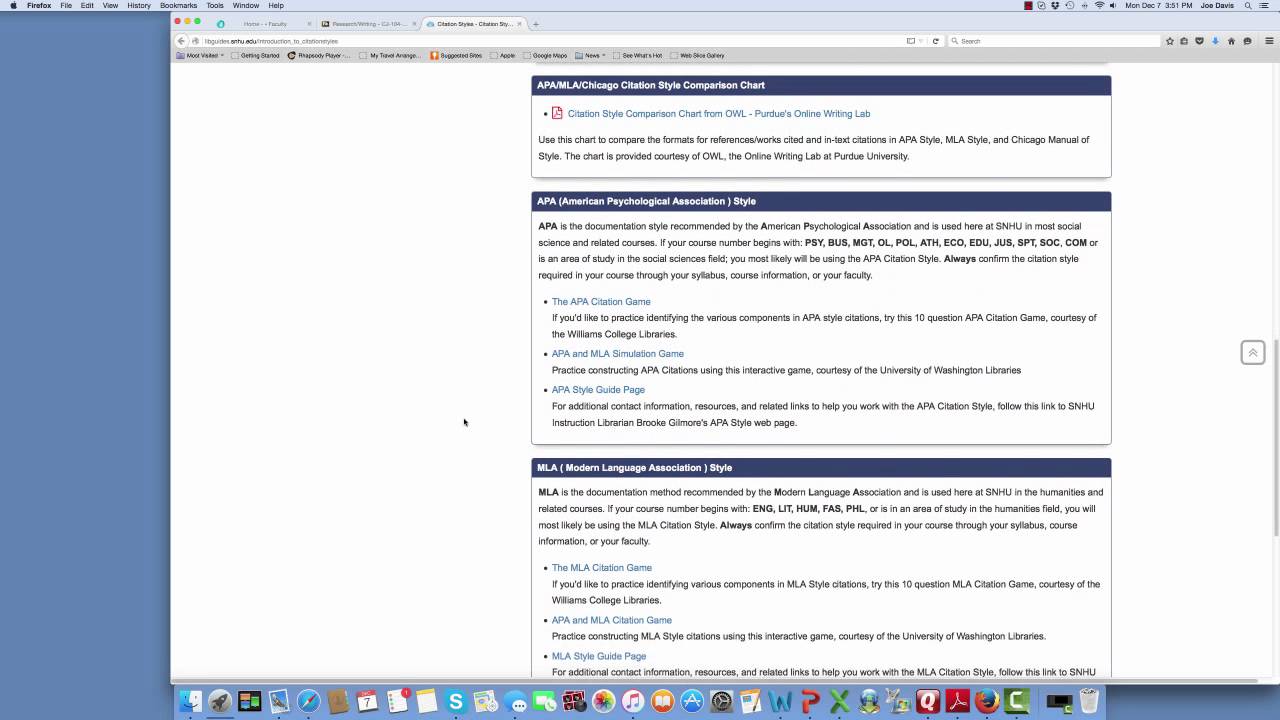Image resolution: width=1280 pixels, height=720 pixels.
Task: Open the Photos app in the dock
Action: (x=603, y=702)
